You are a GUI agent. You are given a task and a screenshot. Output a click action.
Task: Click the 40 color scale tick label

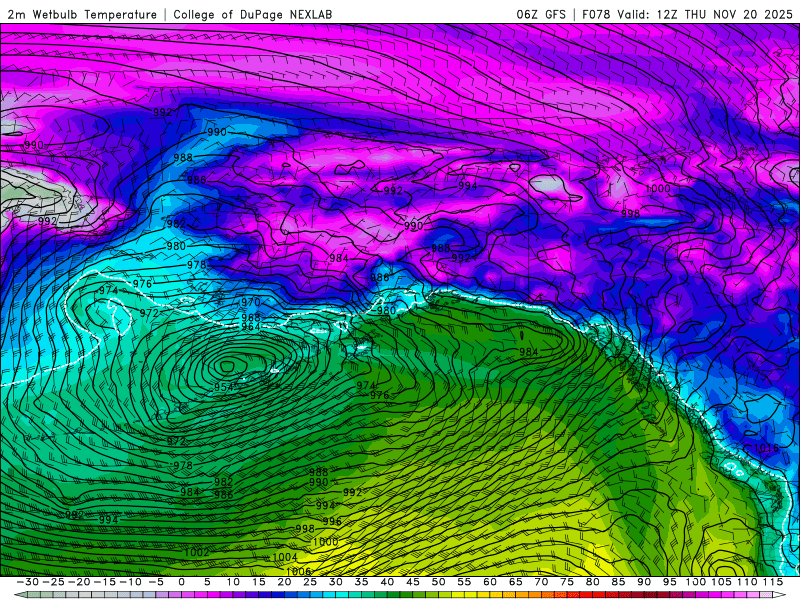click(387, 582)
